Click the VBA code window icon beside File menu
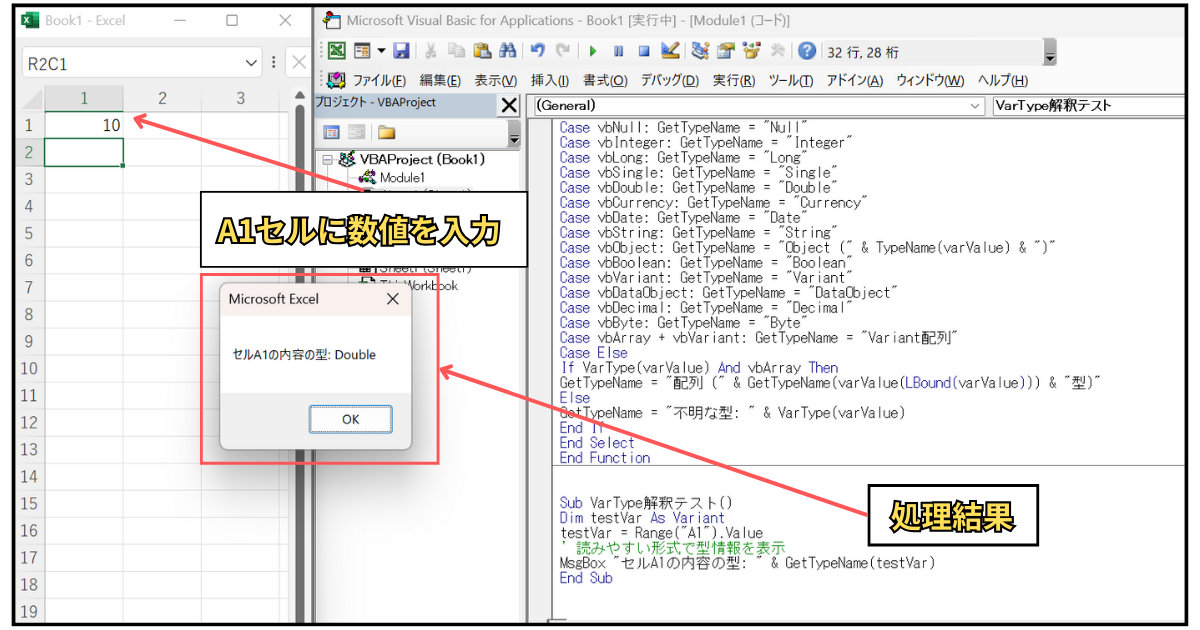The height and width of the screenshot is (630, 1200). tap(337, 81)
